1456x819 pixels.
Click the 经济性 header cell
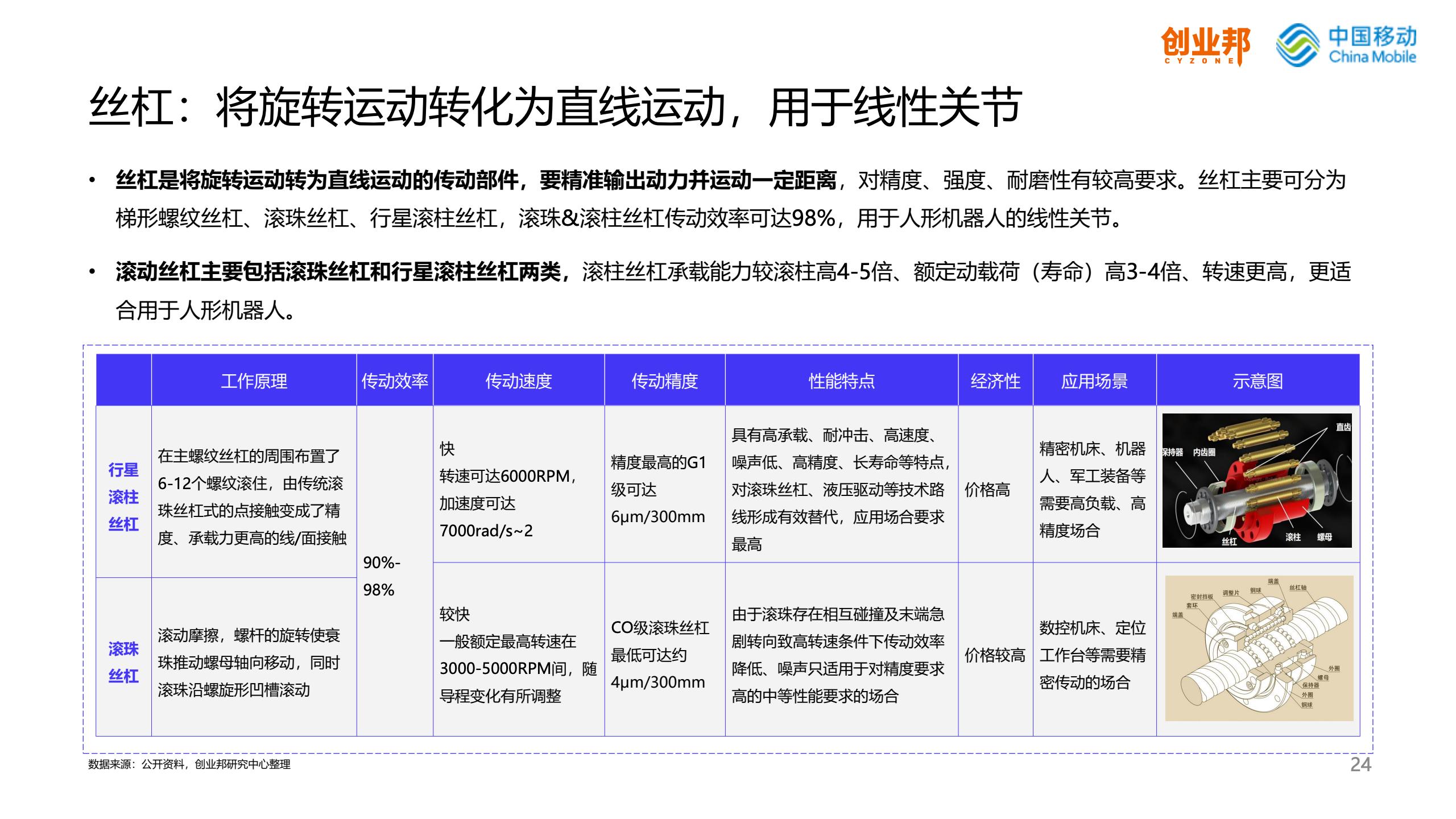[995, 380]
